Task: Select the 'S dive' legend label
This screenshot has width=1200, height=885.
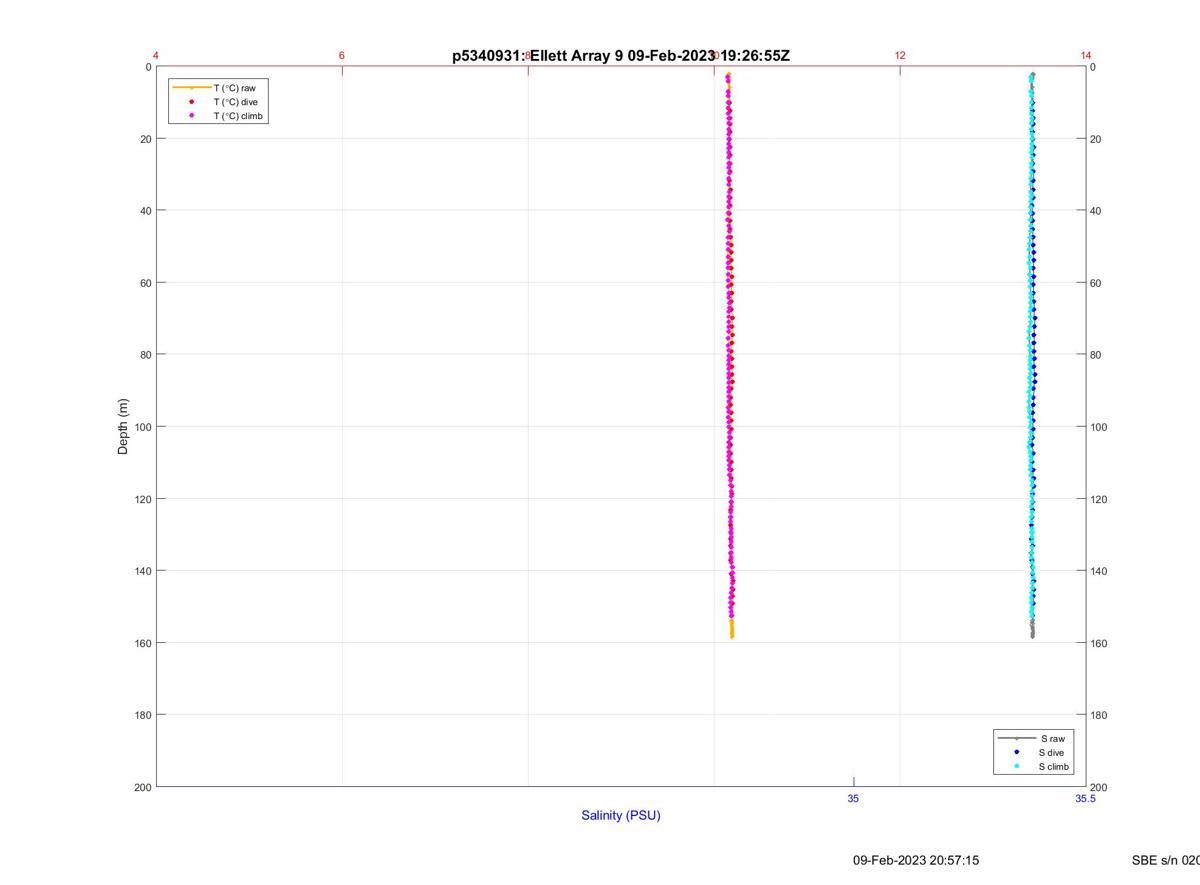Action: coord(1051,752)
